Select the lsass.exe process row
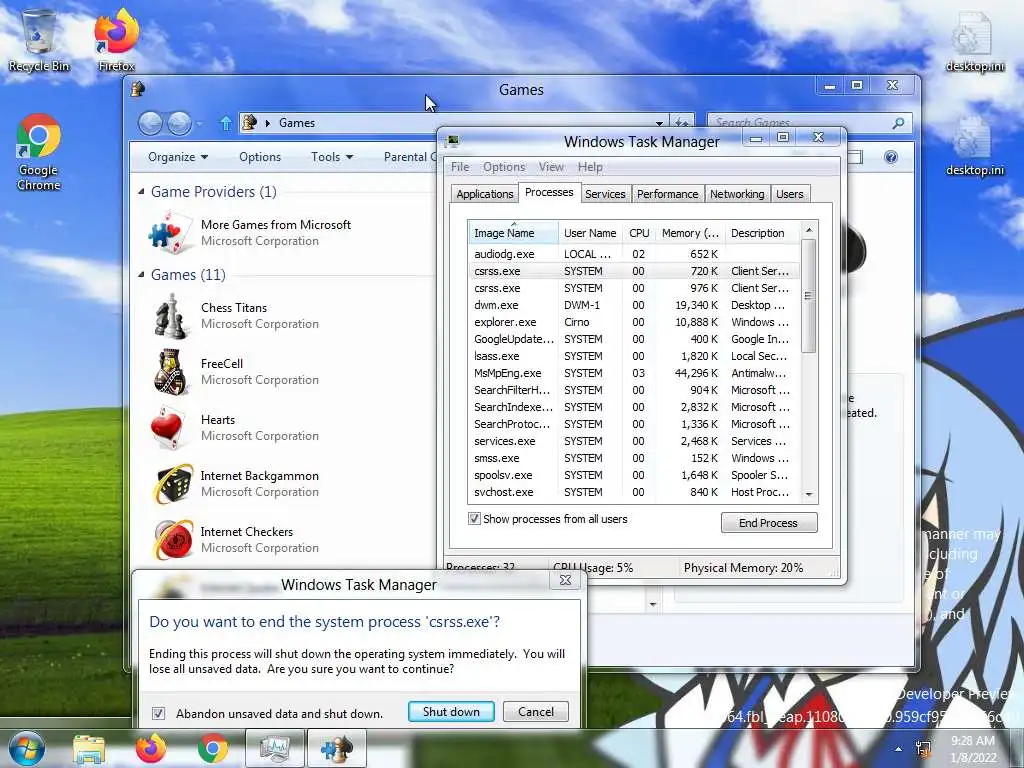Image resolution: width=1024 pixels, height=768 pixels. click(633, 356)
